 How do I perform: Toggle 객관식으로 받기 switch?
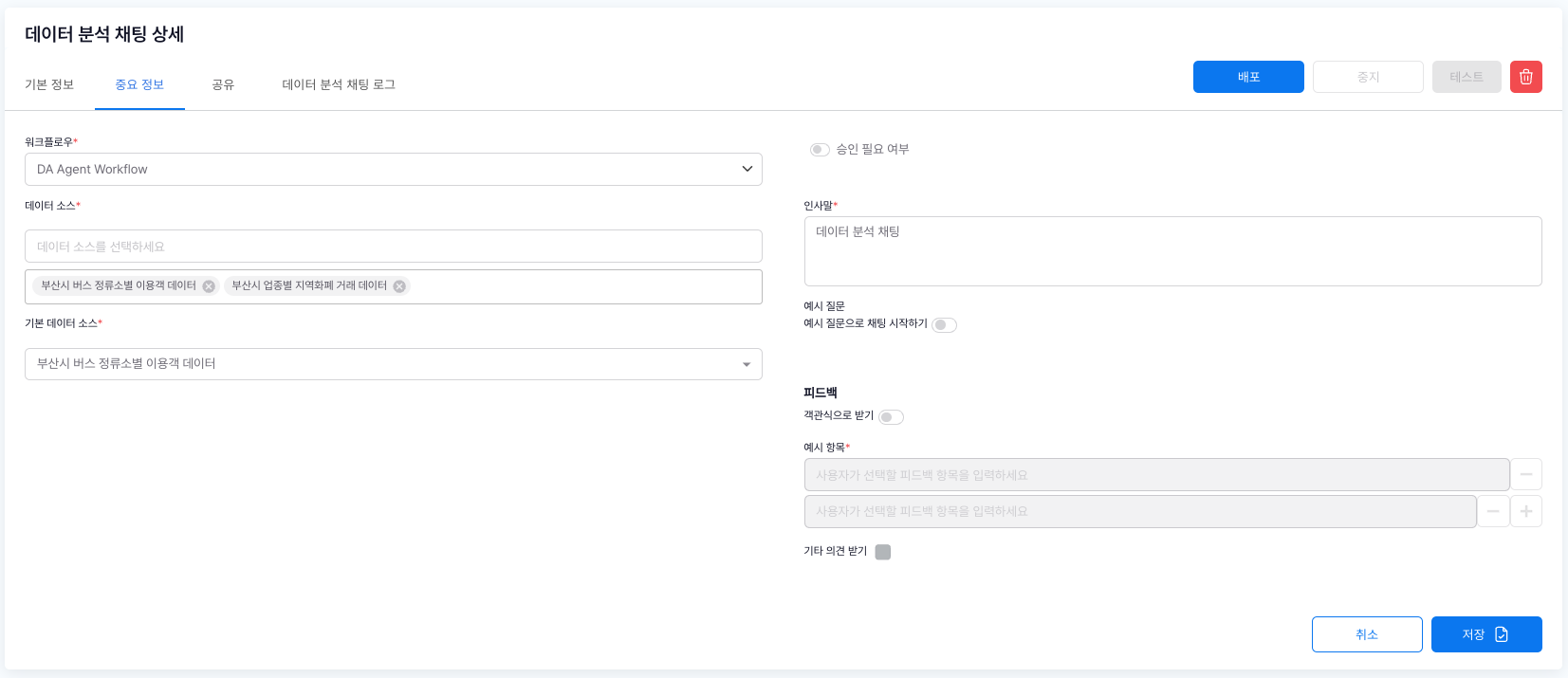coord(891,417)
